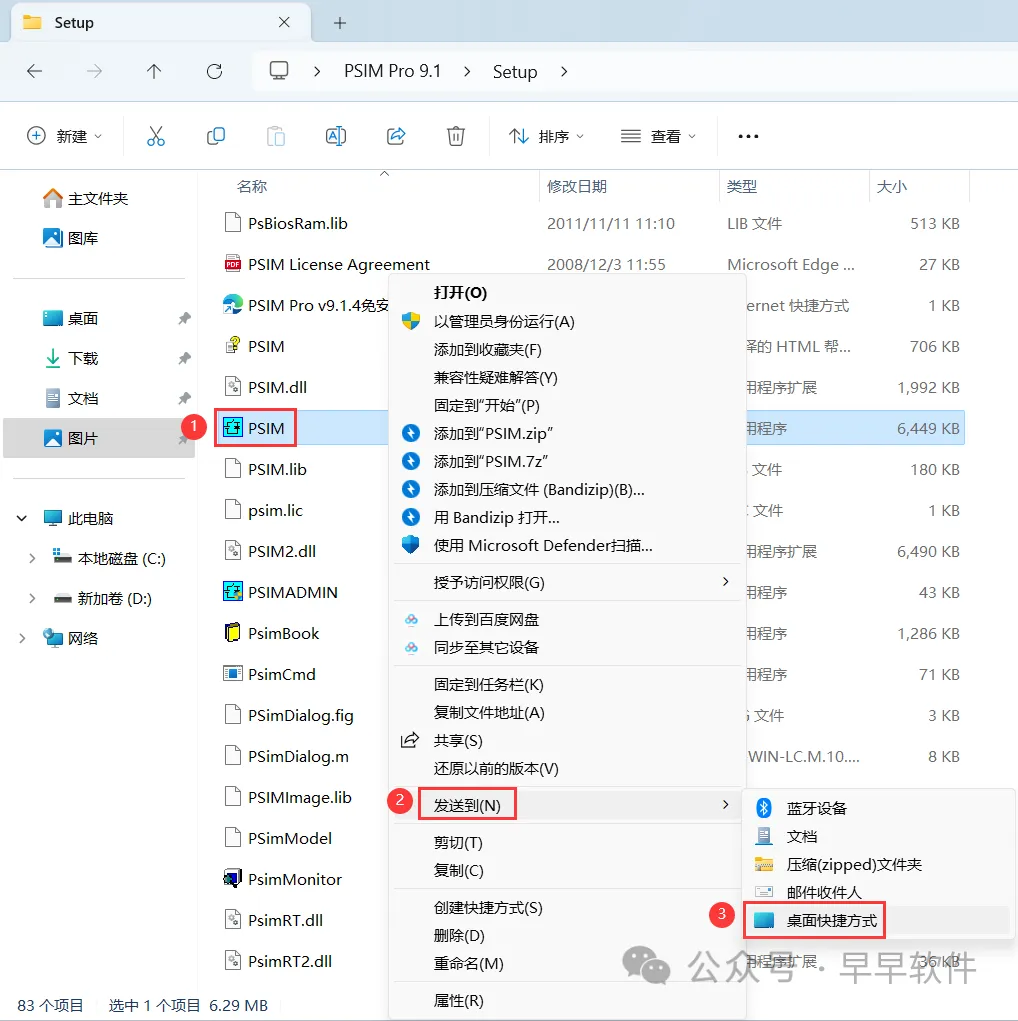
Task: Open Home (主文件夹) in sidebar
Action: [x=85, y=198]
